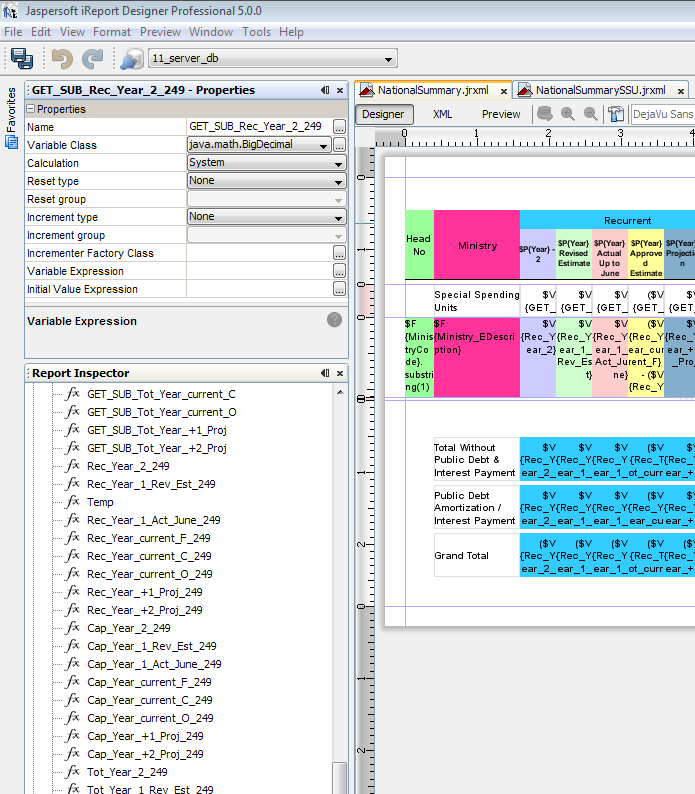This screenshot has width=695, height=794.
Task: Open the Calculation dropdown showing System
Action: [x=266, y=163]
